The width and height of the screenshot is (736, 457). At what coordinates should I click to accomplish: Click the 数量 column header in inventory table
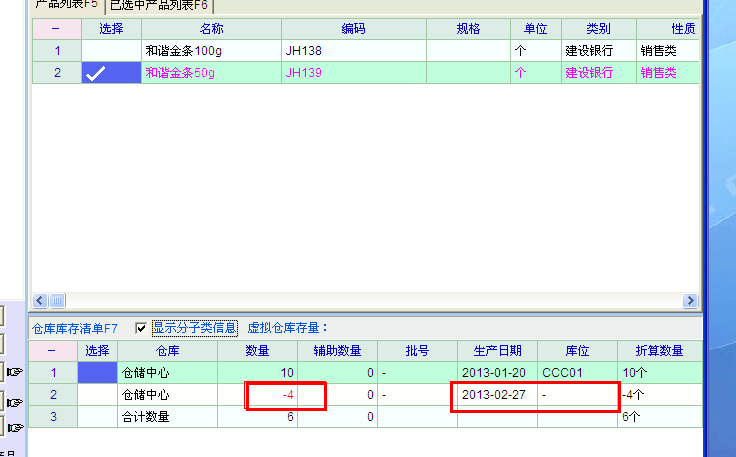(257, 350)
